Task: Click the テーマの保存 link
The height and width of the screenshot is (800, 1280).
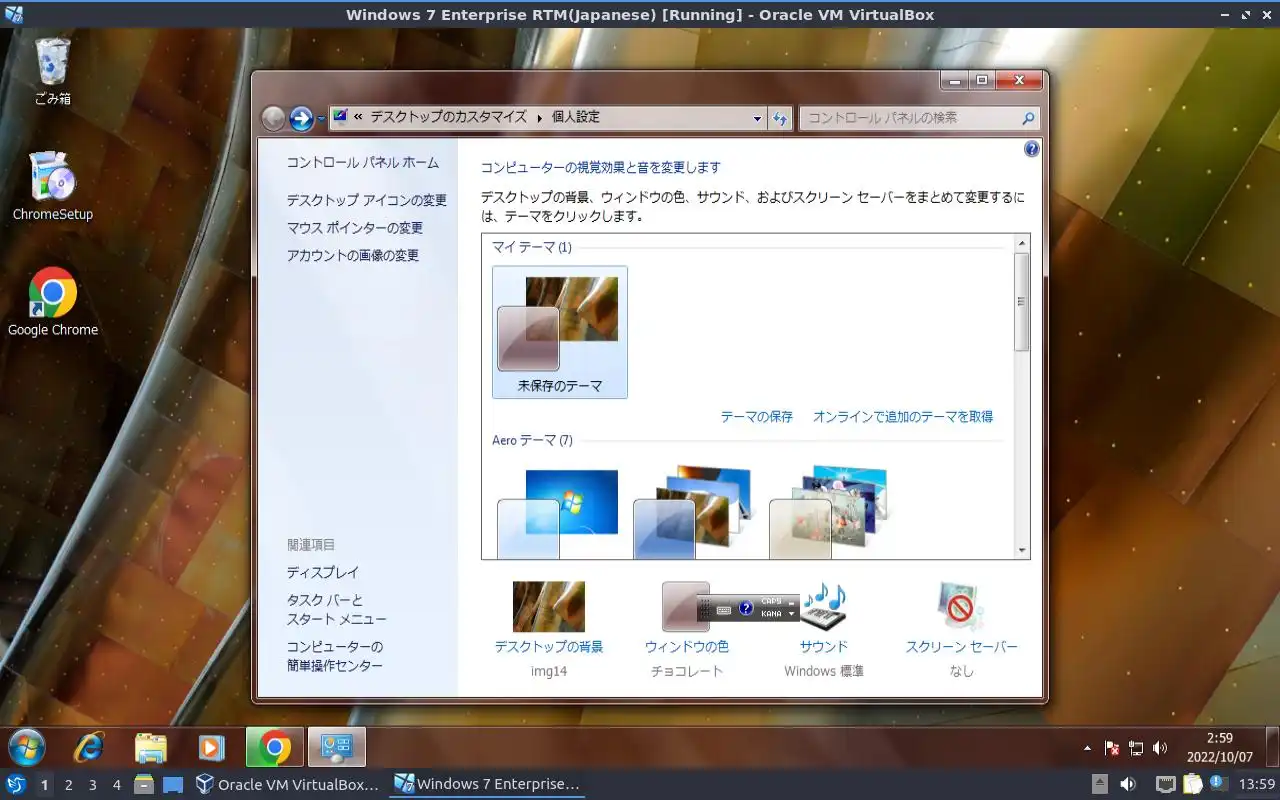Action: 757,417
